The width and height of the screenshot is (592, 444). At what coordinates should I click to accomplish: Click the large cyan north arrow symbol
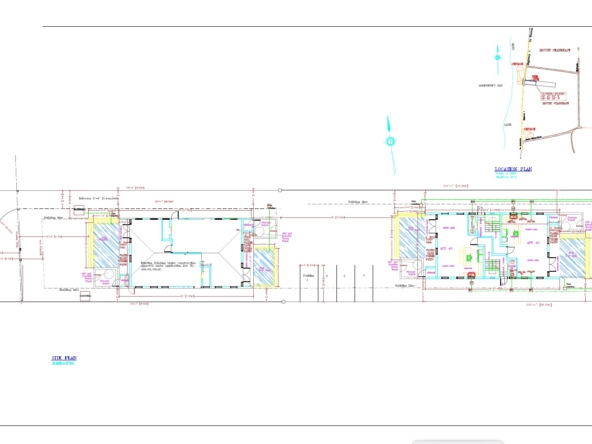coord(391,145)
